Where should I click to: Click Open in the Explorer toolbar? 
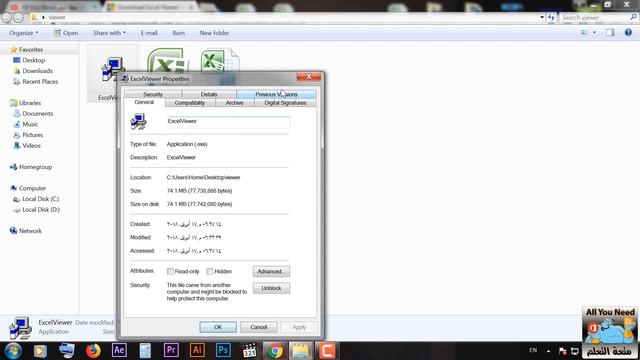point(66,33)
